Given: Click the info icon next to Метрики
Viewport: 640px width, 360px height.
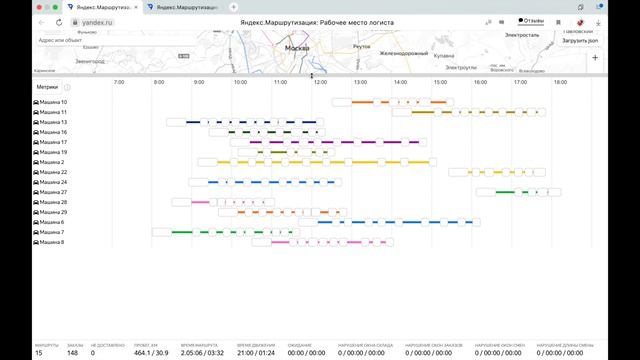Looking at the screenshot, I should [x=67, y=87].
